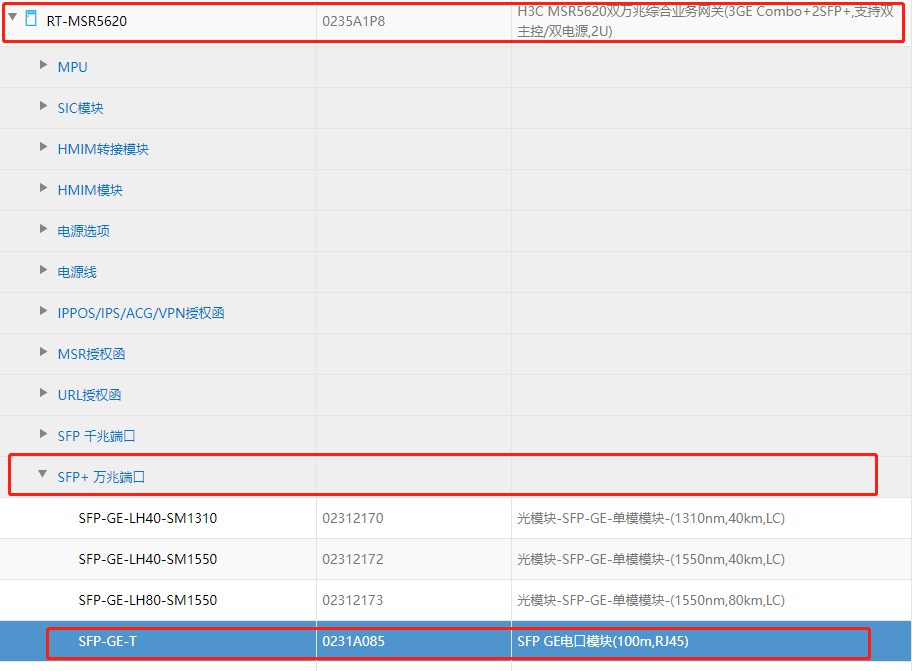Select the SFP-GE-LH40-SM1550 row
This screenshot has height=671, width=912.
tap(456, 559)
